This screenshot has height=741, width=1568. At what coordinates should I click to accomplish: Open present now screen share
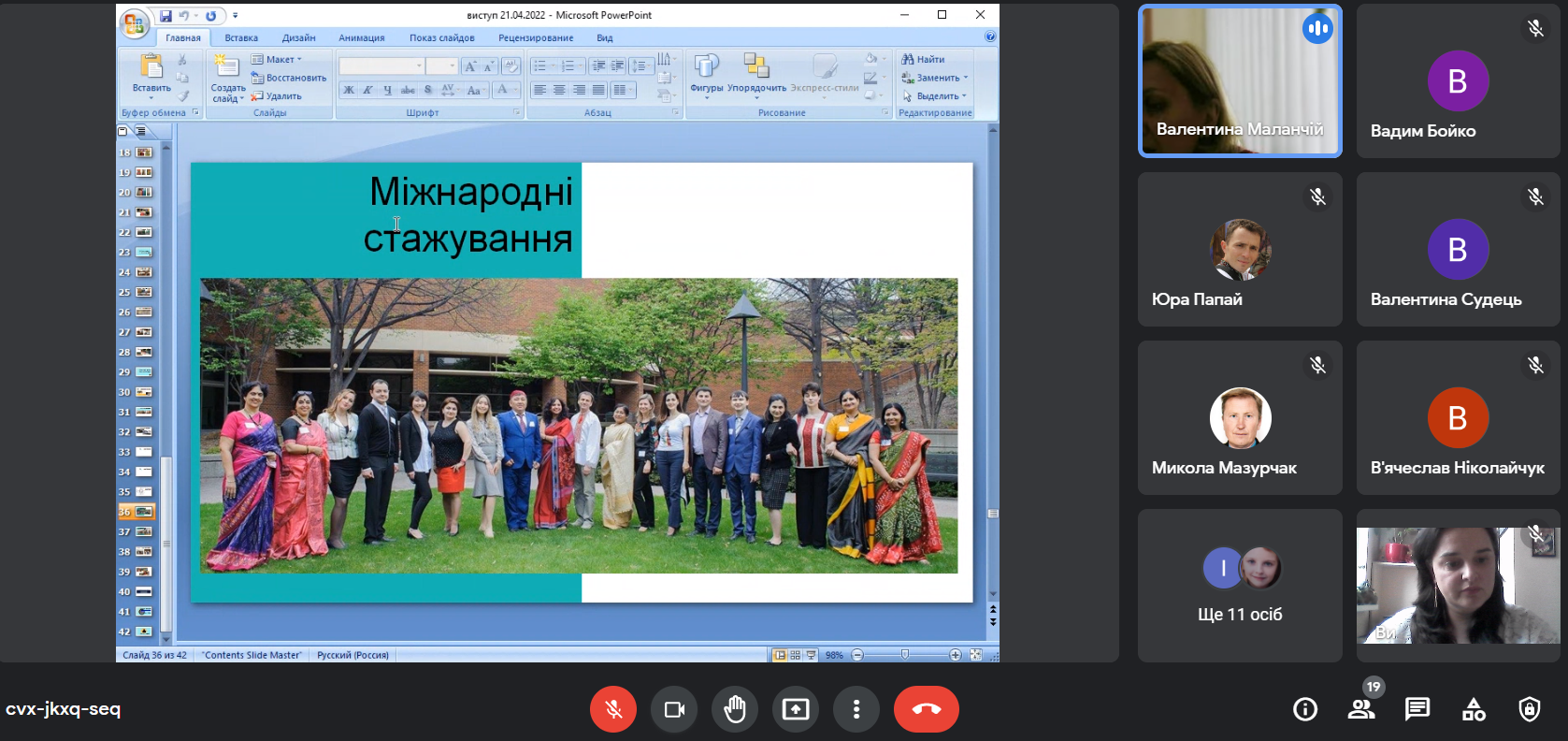point(796,709)
